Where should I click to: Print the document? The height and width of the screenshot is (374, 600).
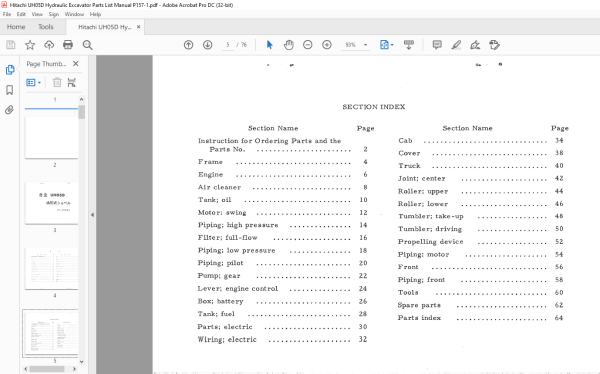[68, 45]
